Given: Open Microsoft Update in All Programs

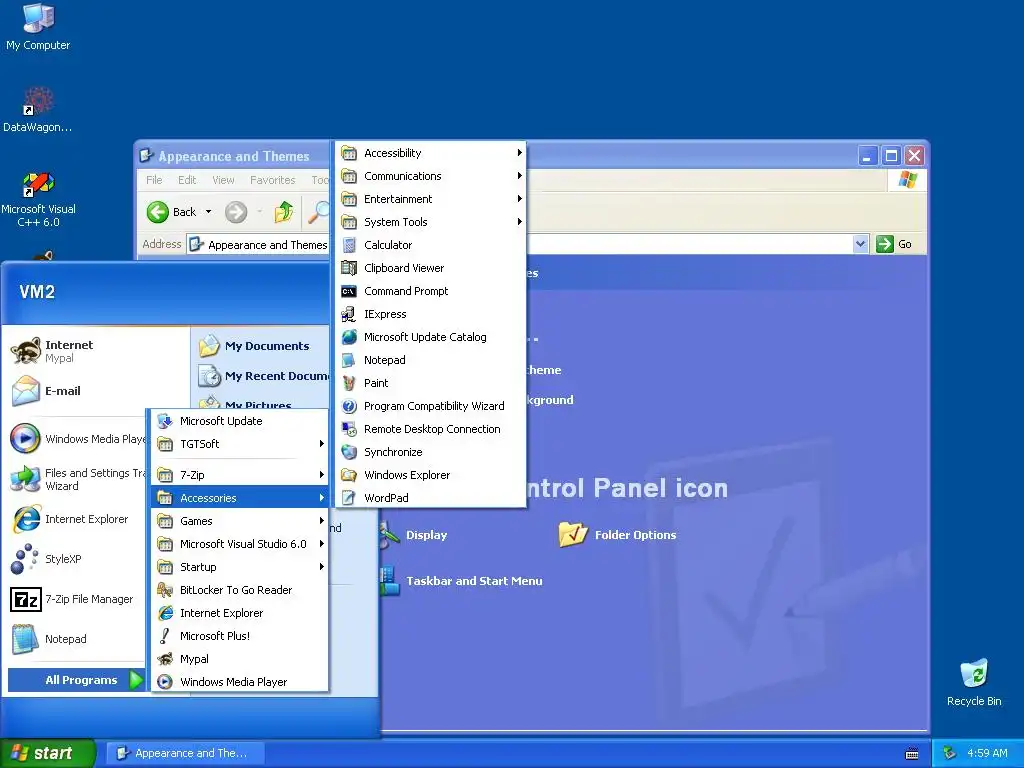Looking at the screenshot, I should [x=239, y=421].
